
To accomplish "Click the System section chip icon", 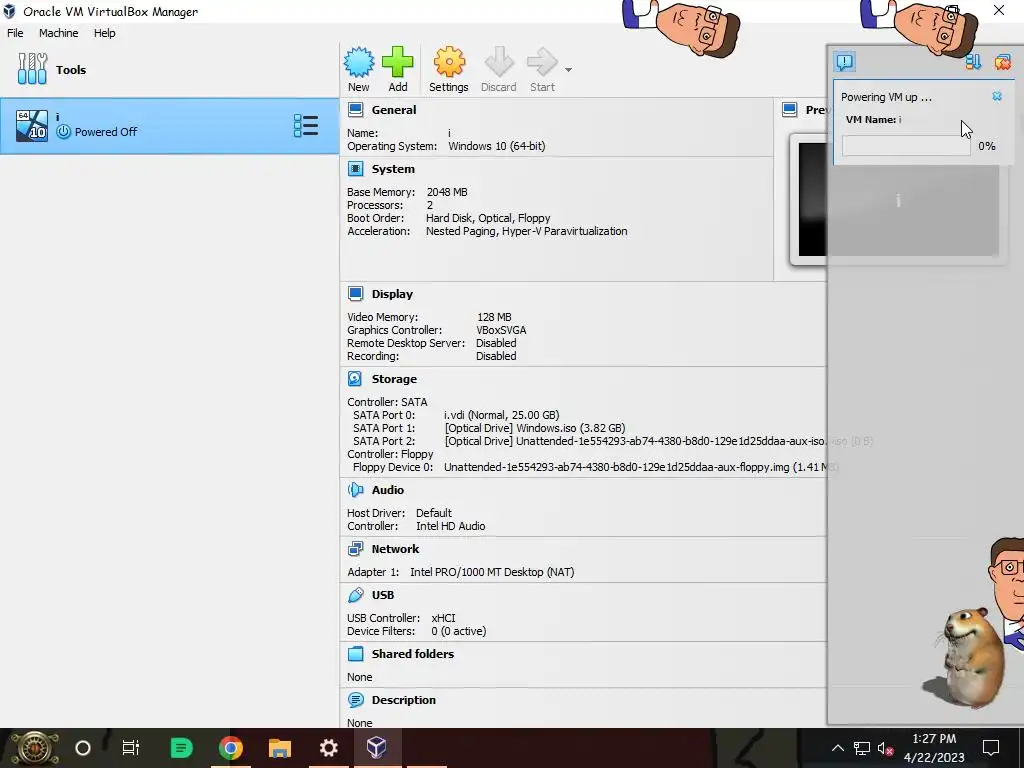I will click(355, 169).
